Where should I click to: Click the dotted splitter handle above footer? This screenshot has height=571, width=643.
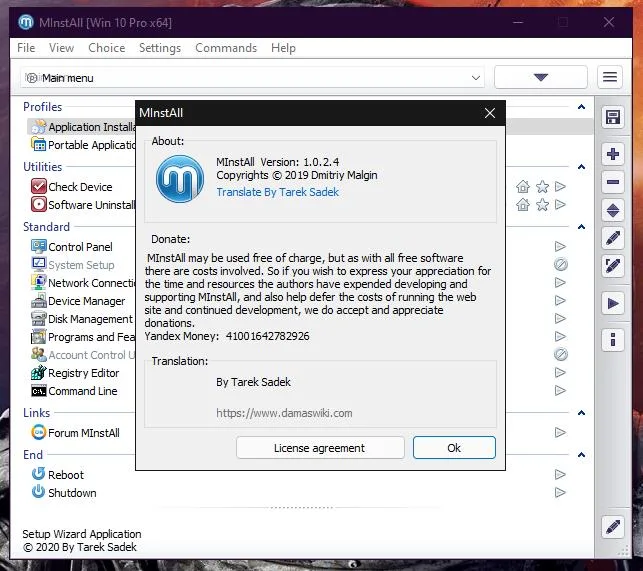click(301, 507)
